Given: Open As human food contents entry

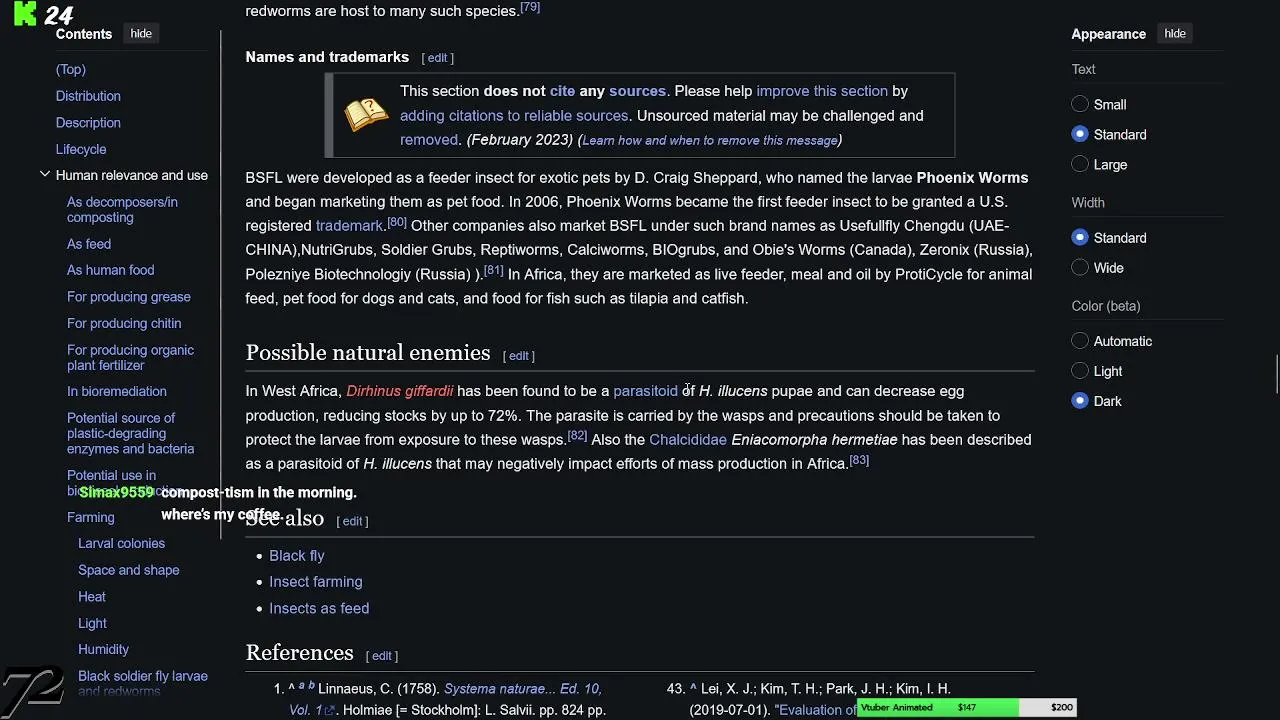Looking at the screenshot, I should (x=110, y=270).
